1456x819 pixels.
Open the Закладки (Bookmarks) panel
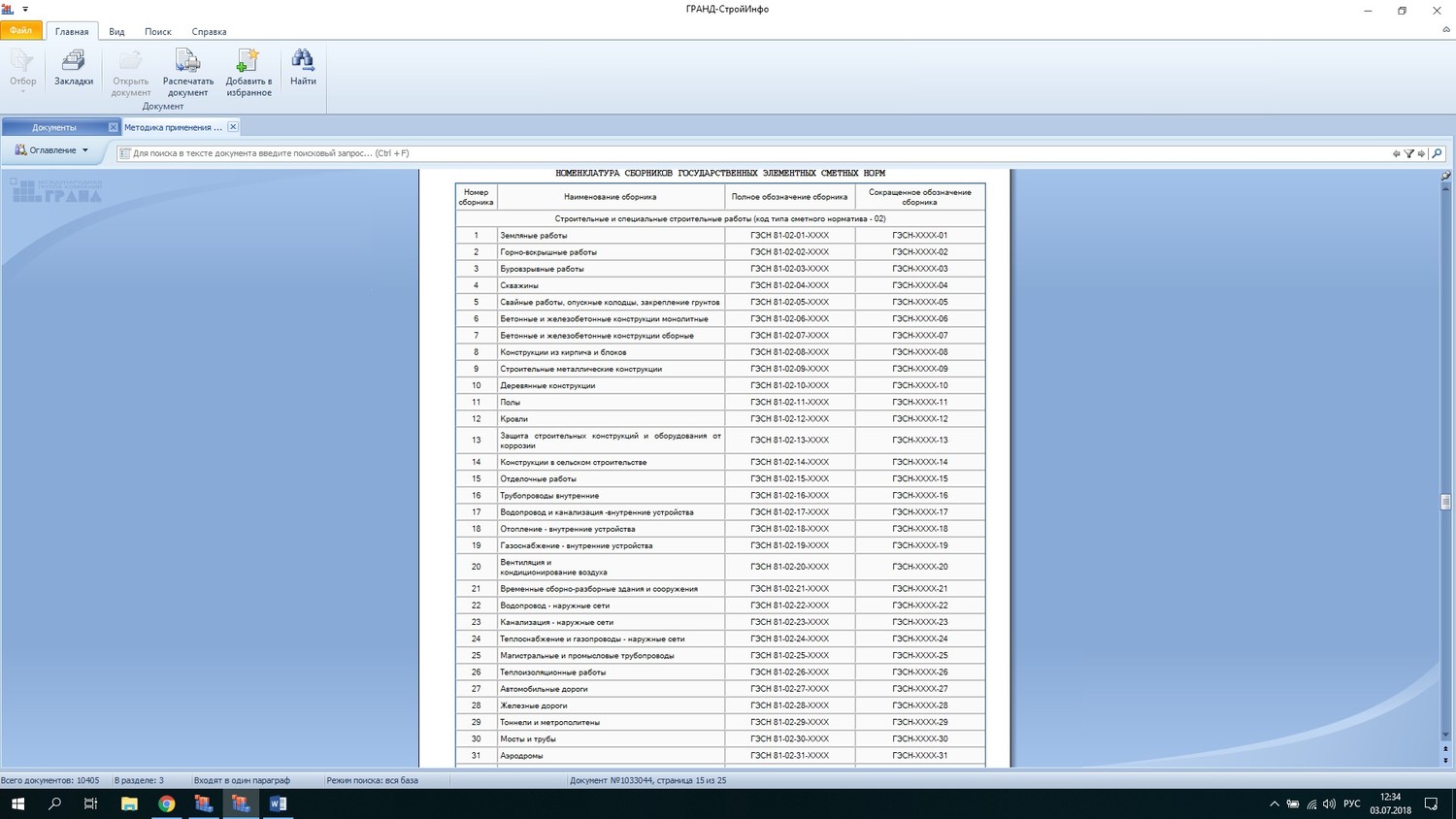tap(74, 68)
